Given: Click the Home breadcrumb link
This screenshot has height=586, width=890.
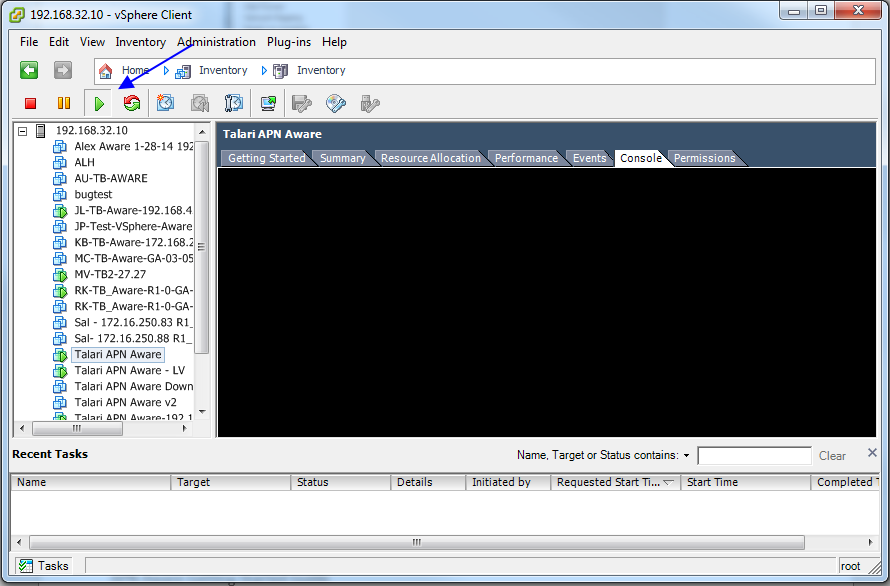Looking at the screenshot, I should click(135, 70).
